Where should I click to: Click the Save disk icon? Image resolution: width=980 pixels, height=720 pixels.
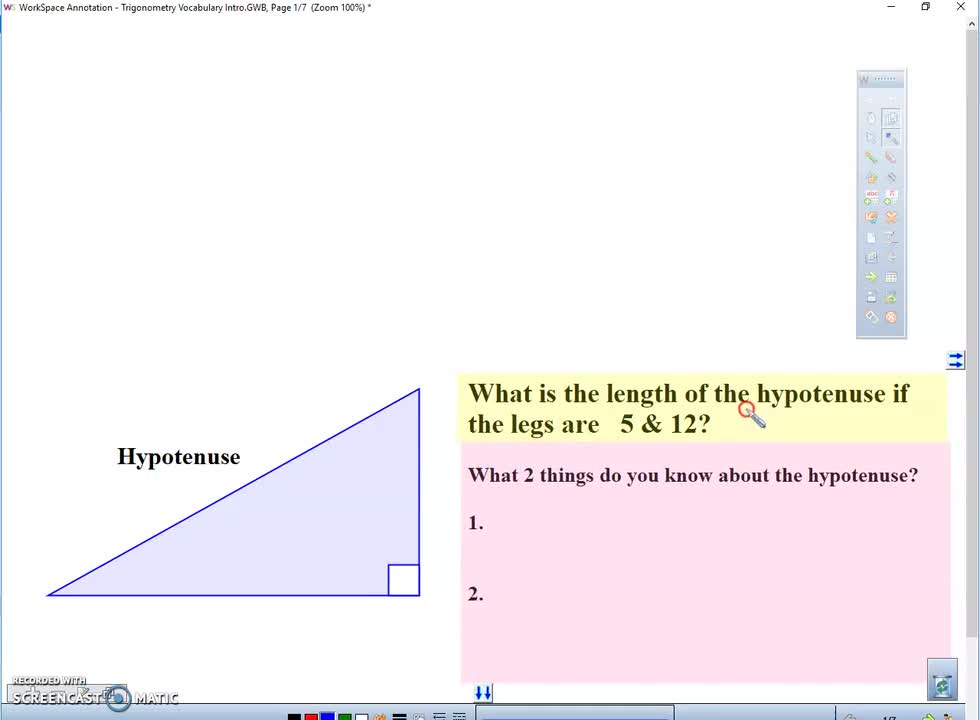(x=871, y=297)
